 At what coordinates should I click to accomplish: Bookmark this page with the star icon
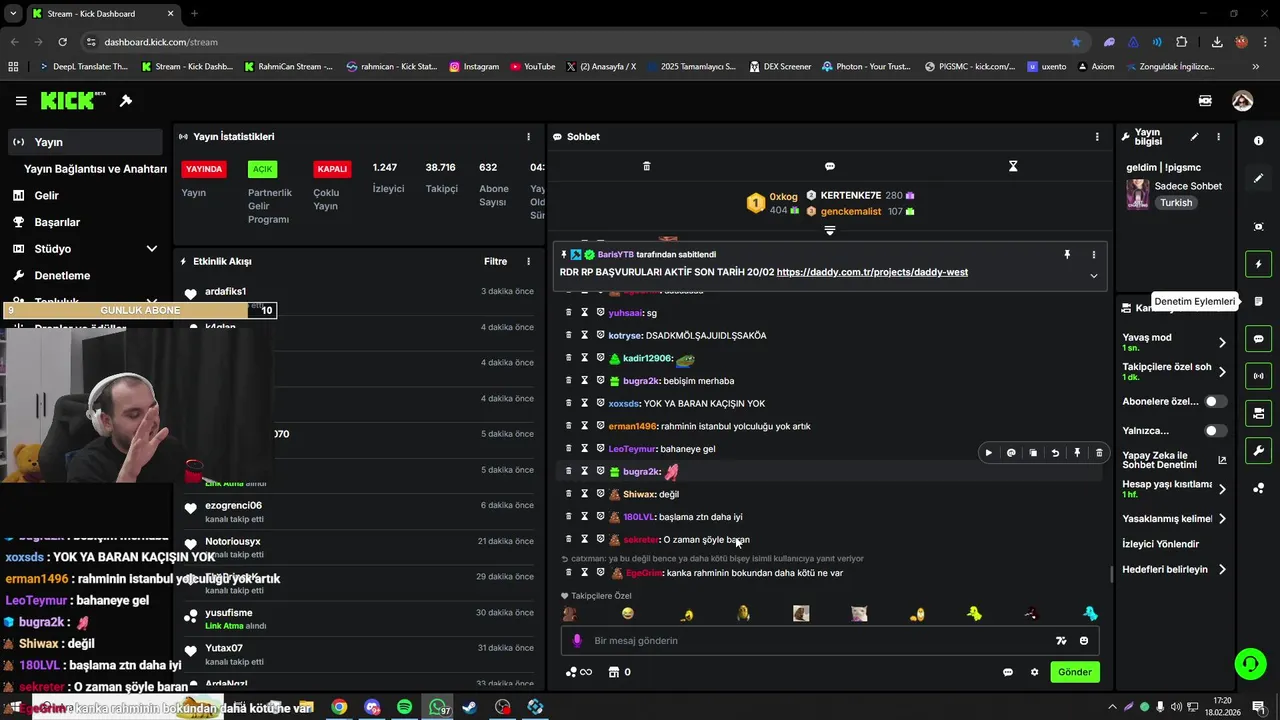pyautogui.click(x=1076, y=42)
